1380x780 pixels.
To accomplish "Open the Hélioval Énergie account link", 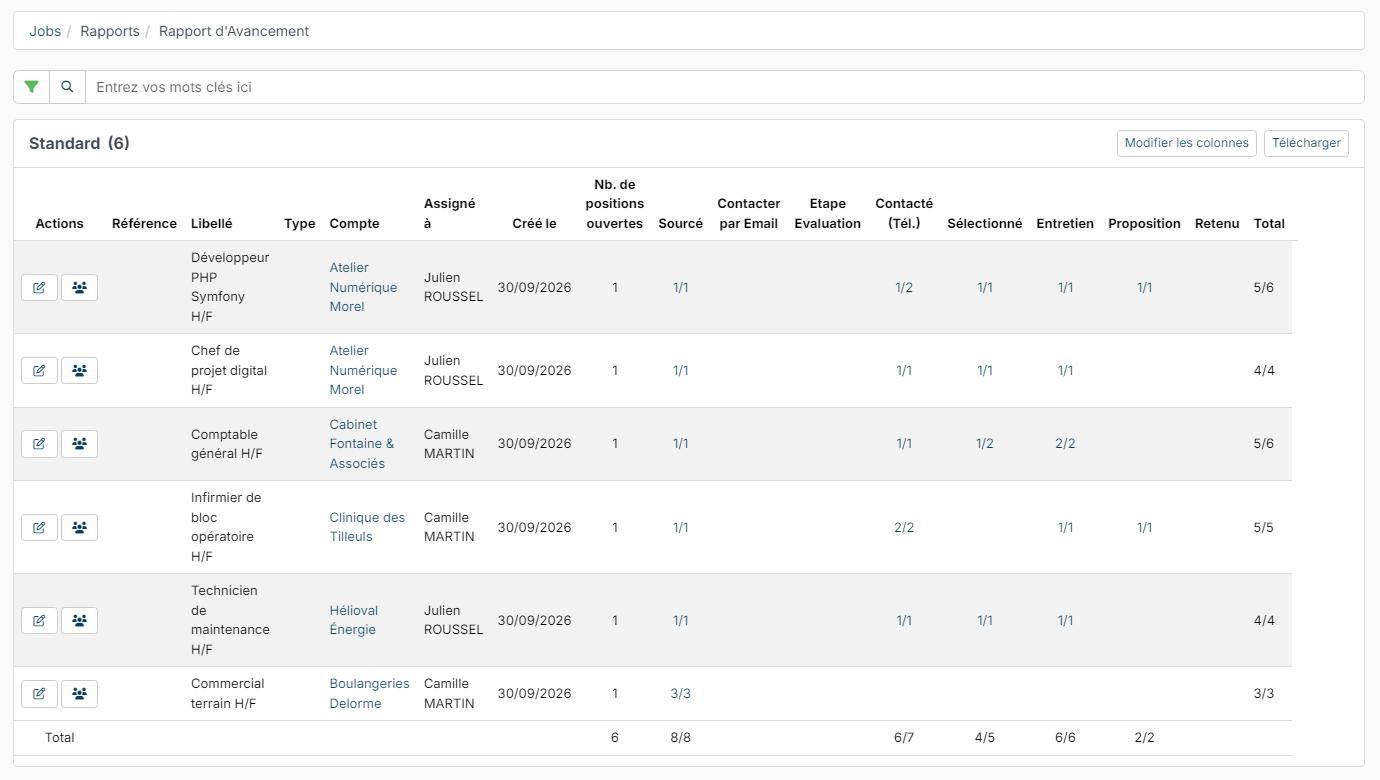I will 353,620.
